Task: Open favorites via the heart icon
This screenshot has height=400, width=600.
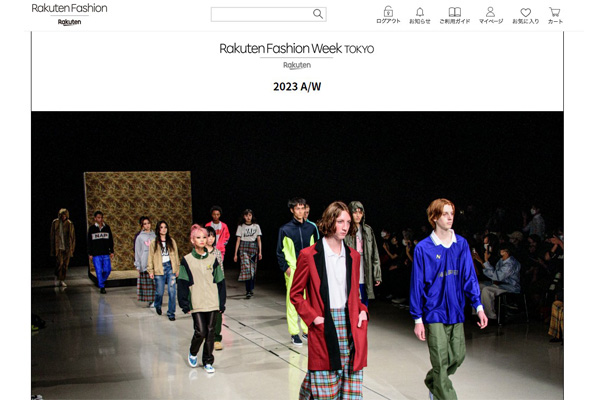Action: coord(525,12)
